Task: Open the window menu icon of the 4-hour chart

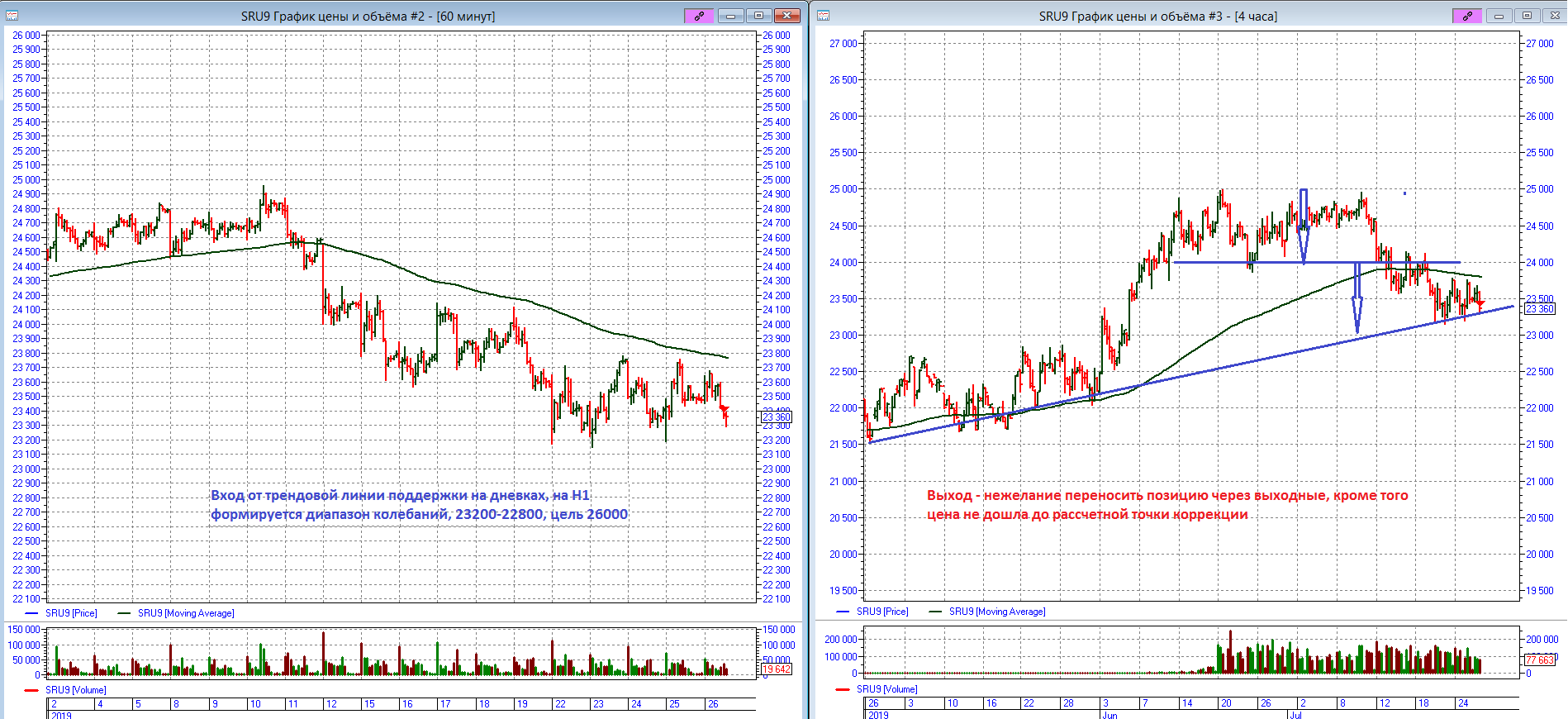Action: pyautogui.click(x=823, y=16)
